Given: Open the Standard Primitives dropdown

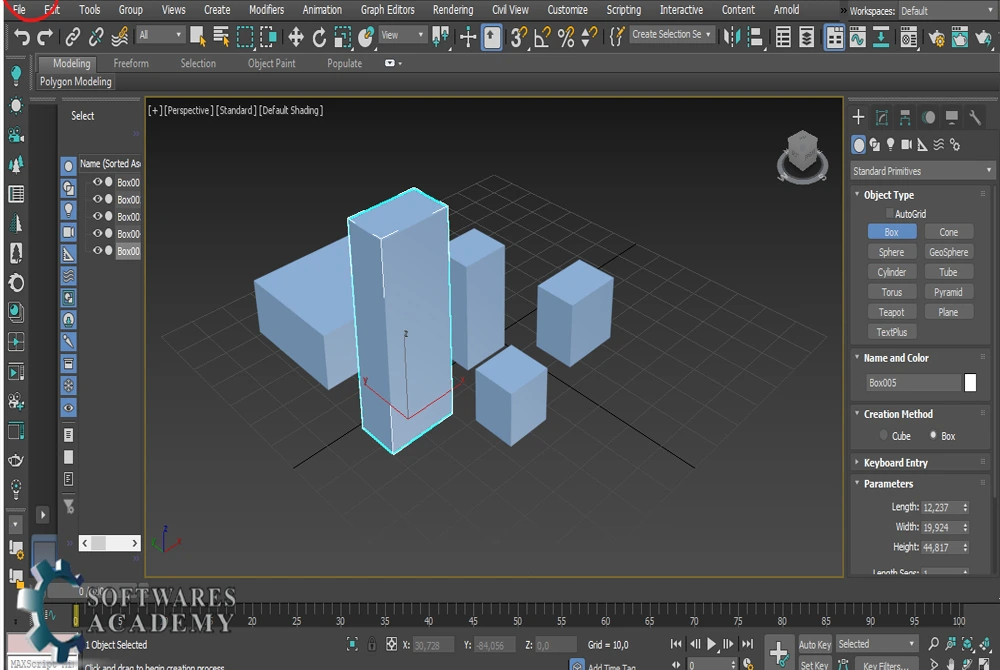Looking at the screenshot, I should 922,171.
